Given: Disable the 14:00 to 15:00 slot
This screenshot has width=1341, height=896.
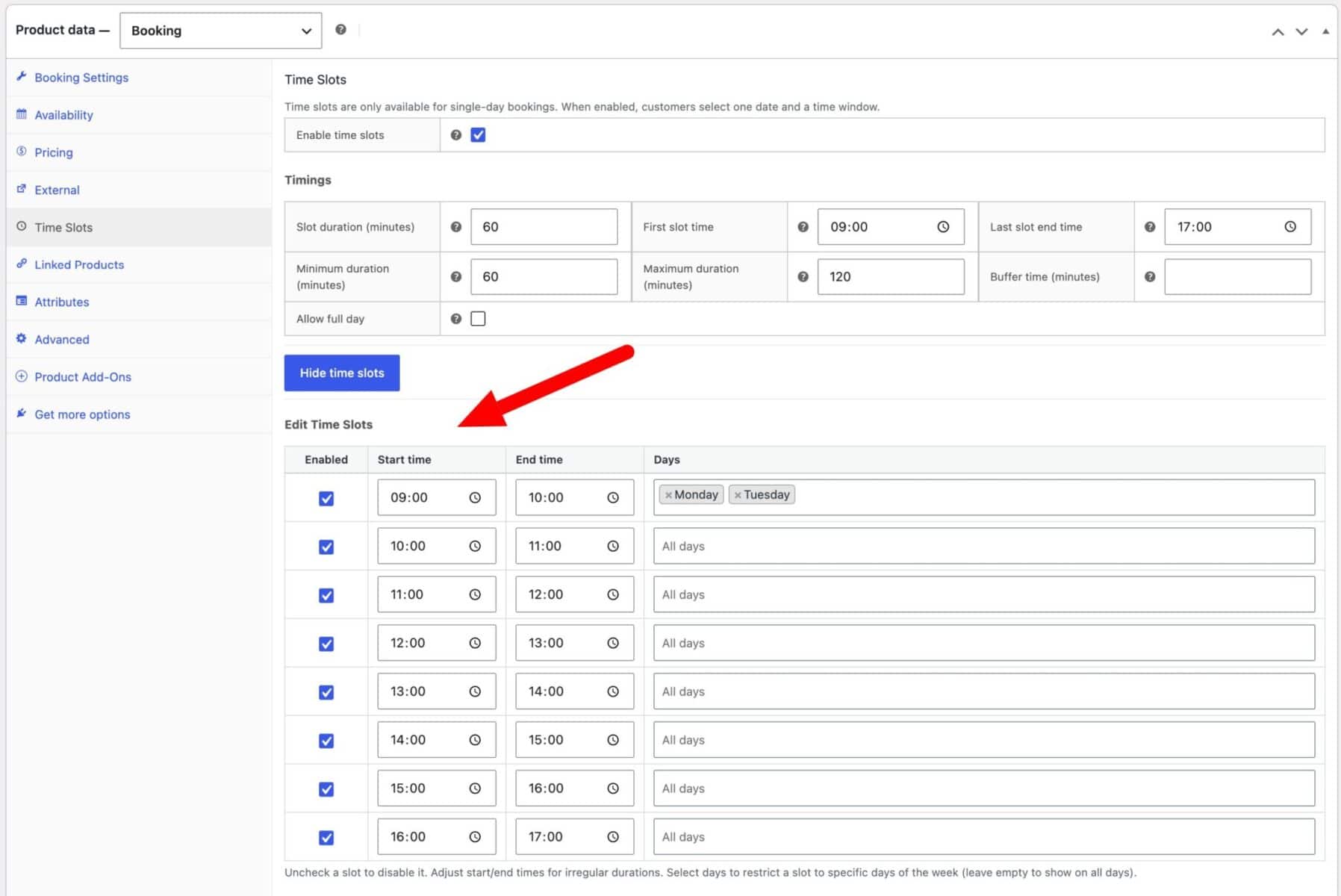Looking at the screenshot, I should (x=326, y=741).
